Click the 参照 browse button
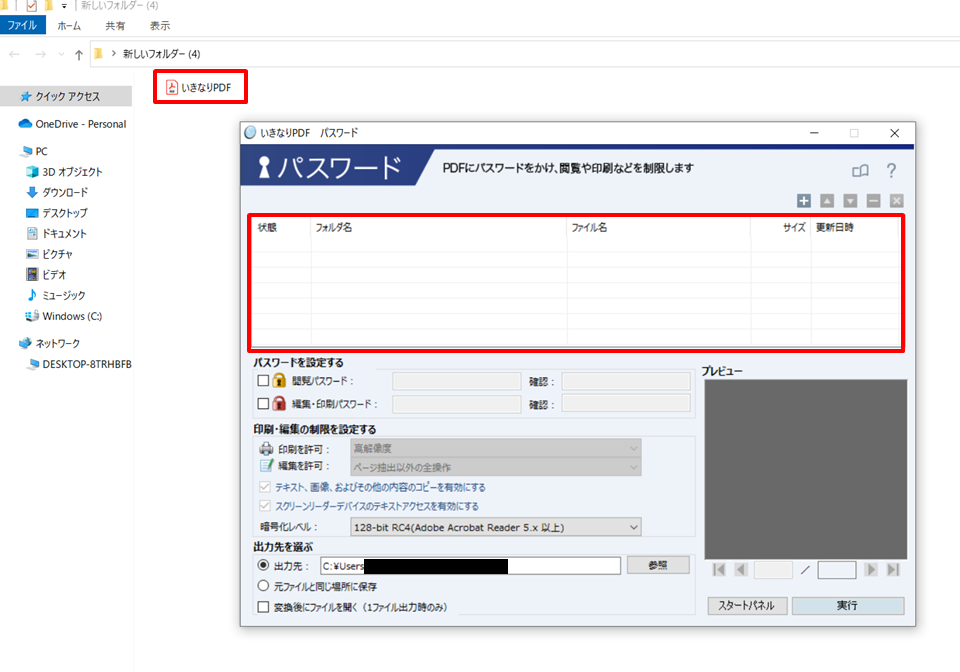 pyautogui.click(x=658, y=565)
